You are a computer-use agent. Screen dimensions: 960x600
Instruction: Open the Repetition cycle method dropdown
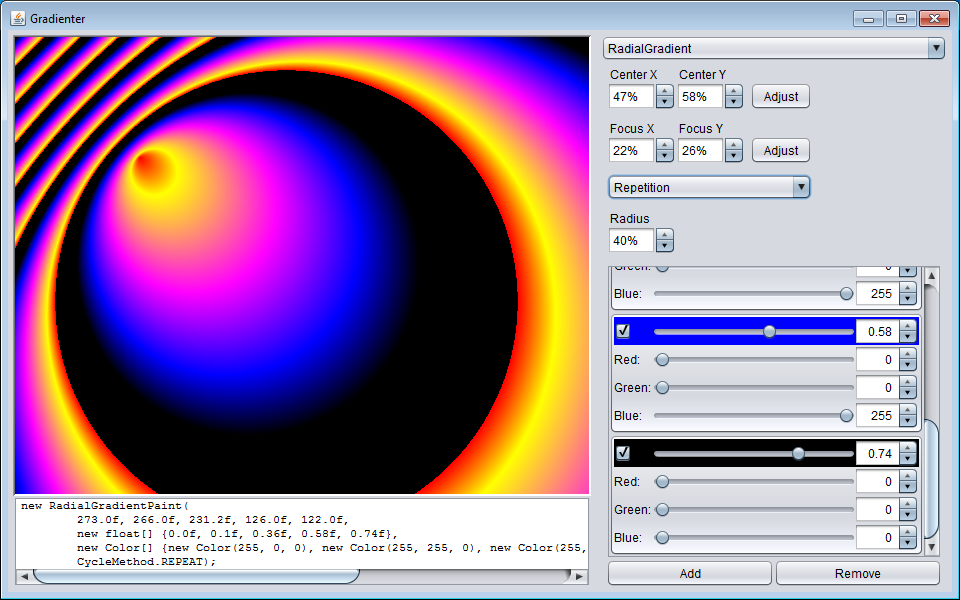click(709, 187)
